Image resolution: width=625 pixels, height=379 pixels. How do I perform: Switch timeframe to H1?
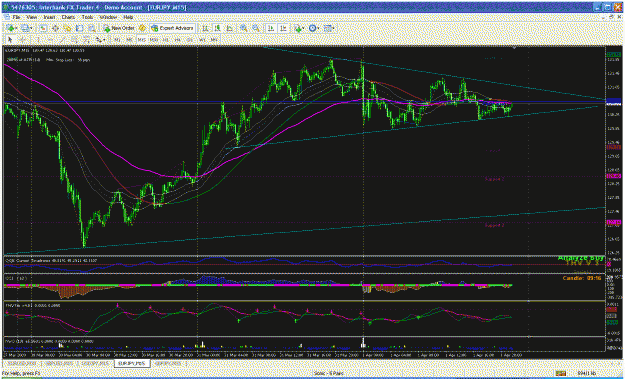pyautogui.click(x=166, y=39)
